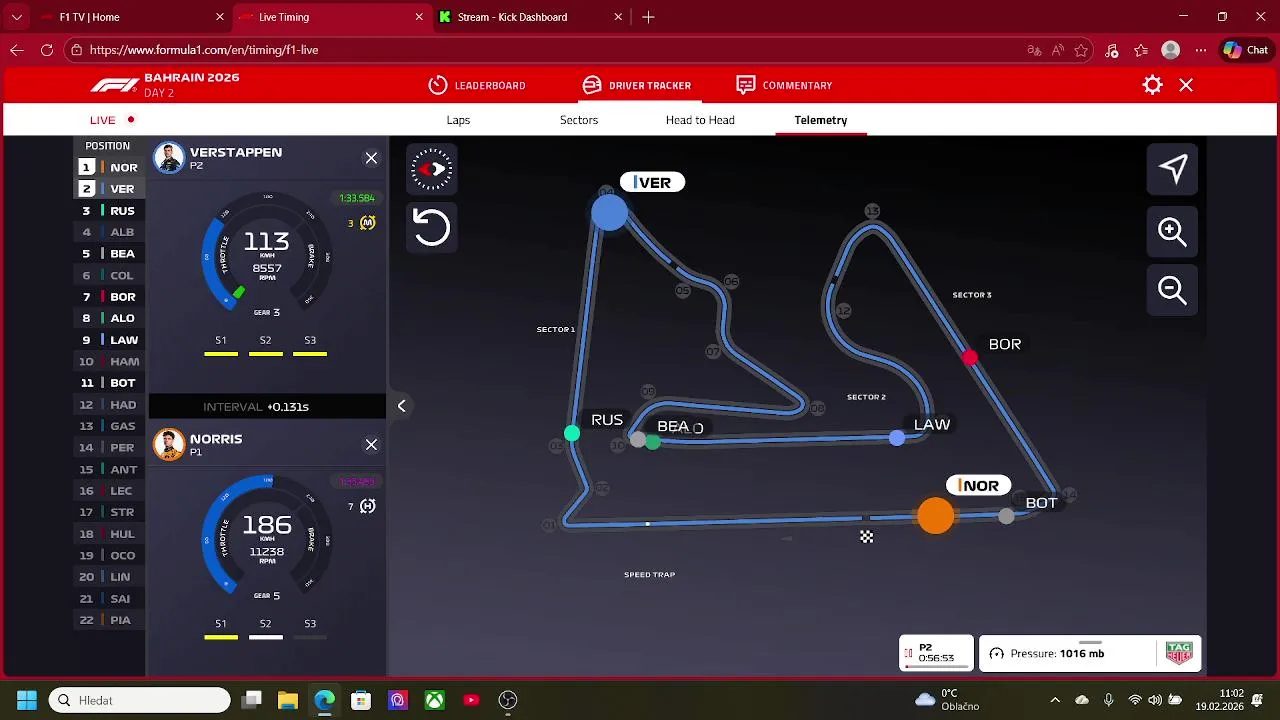Choose LEC in position list
The image size is (1280, 720).
coord(111,491)
